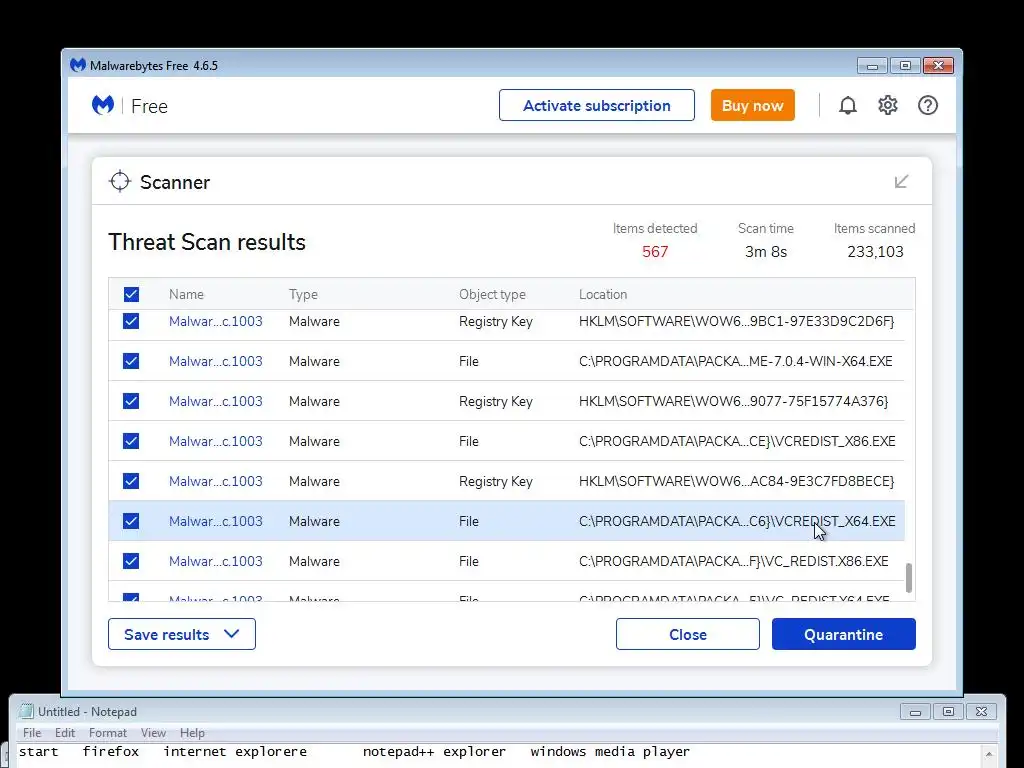1024x768 pixels.
Task: Click the Close button in scan results
Action: [x=688, y=634]
